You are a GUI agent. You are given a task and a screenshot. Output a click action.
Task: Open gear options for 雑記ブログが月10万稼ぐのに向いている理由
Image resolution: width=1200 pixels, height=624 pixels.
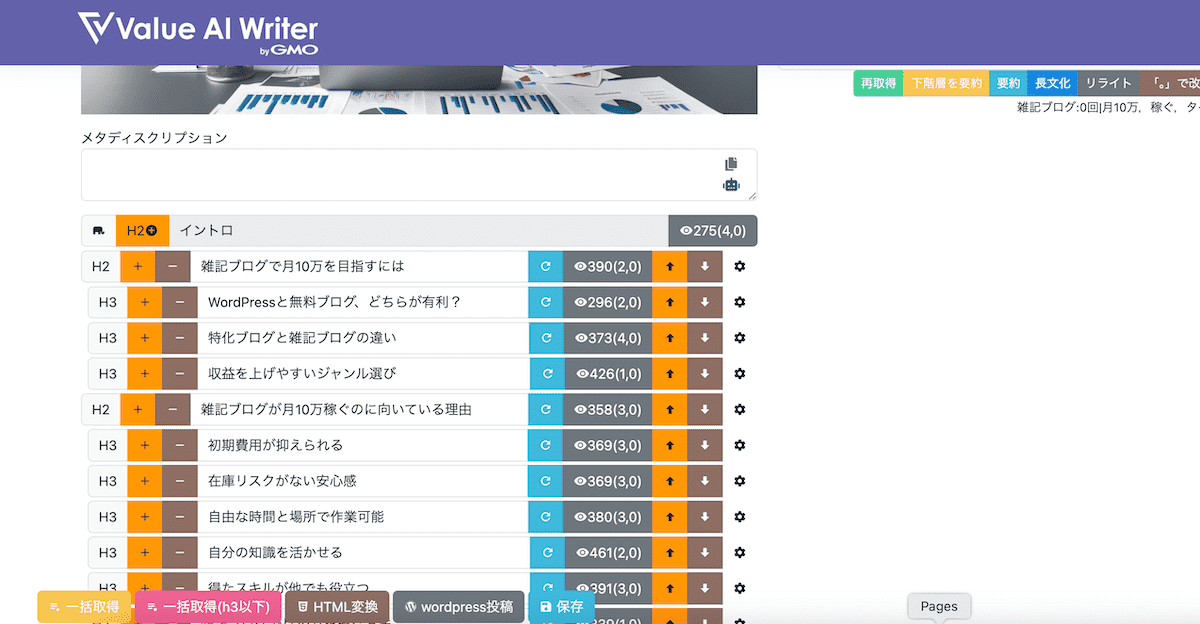click(x=740, y=409)
